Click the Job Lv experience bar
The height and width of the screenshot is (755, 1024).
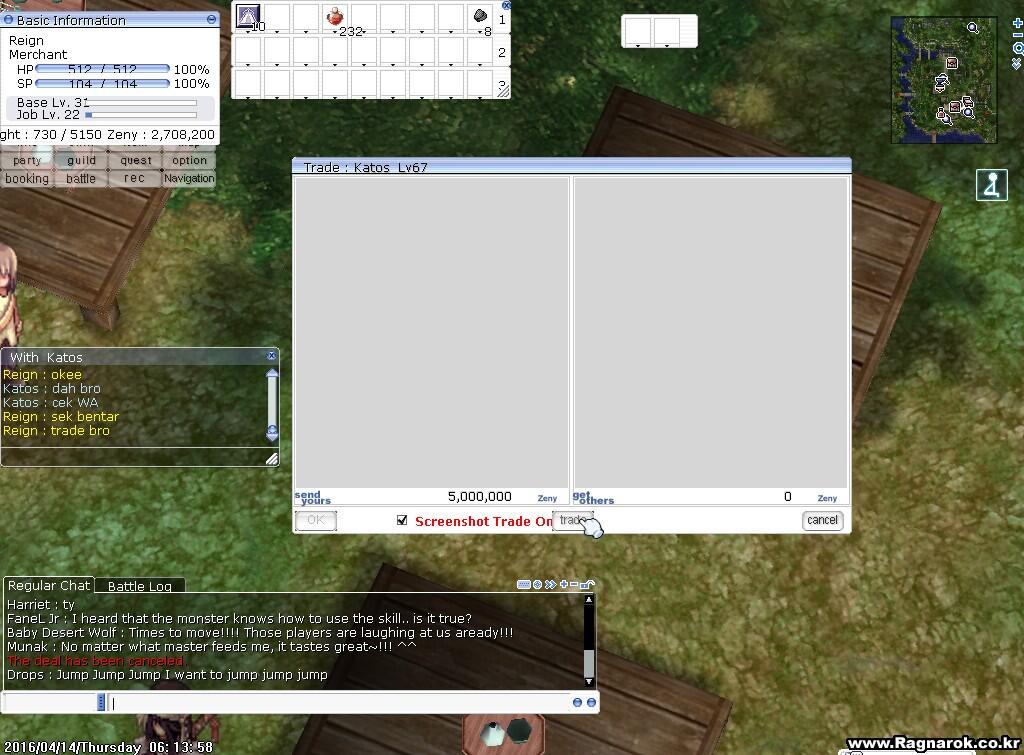(141, 115)
